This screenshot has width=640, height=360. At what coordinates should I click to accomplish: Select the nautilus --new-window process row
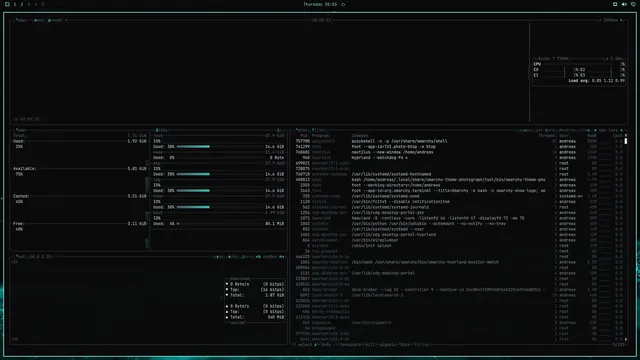(459, 152)
